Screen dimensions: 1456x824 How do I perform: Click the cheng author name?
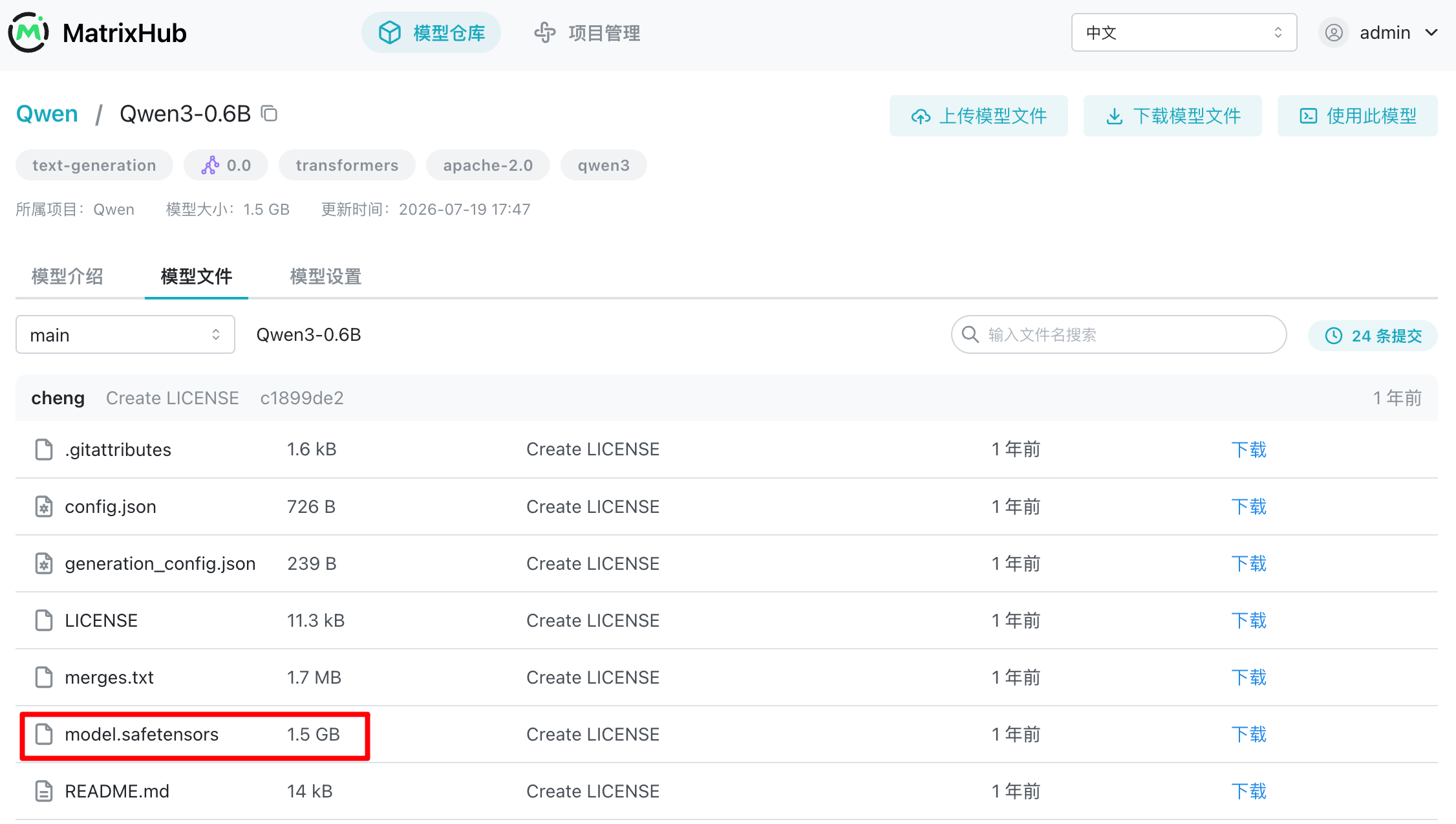click(58, 398)
